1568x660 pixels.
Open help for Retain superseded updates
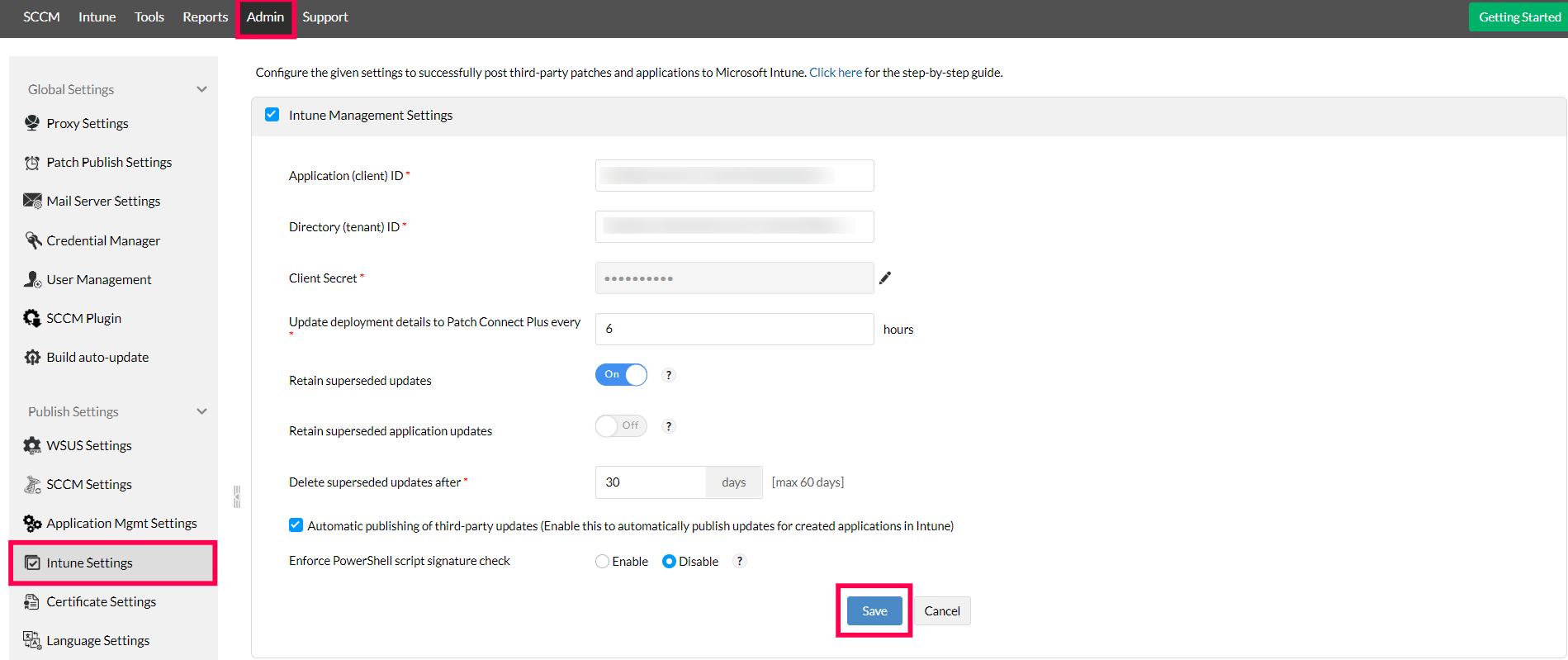(669, 375)
